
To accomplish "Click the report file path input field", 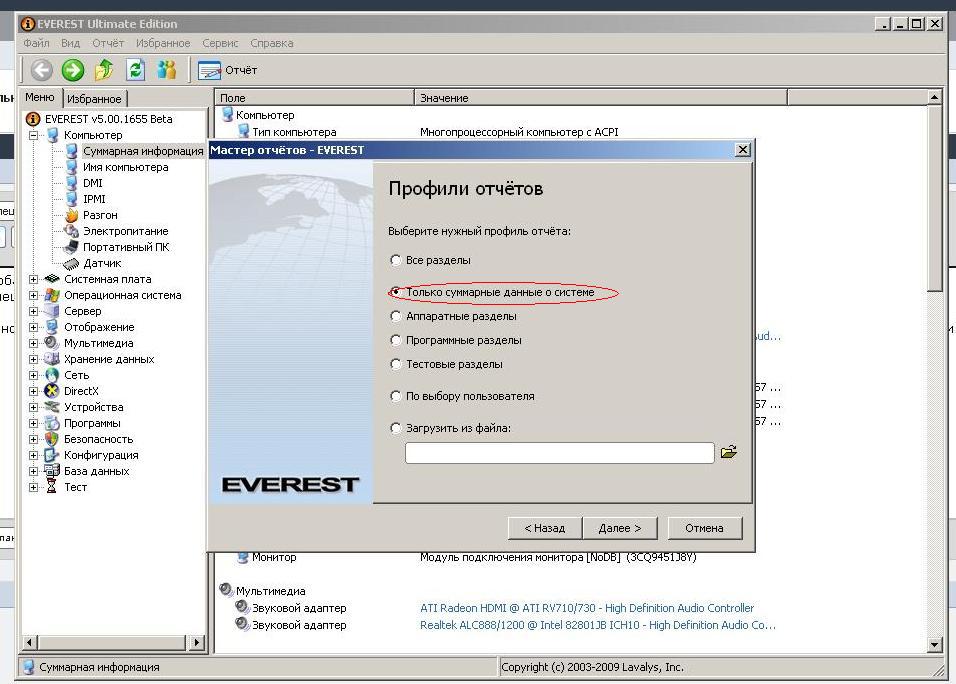I will 559,453.
